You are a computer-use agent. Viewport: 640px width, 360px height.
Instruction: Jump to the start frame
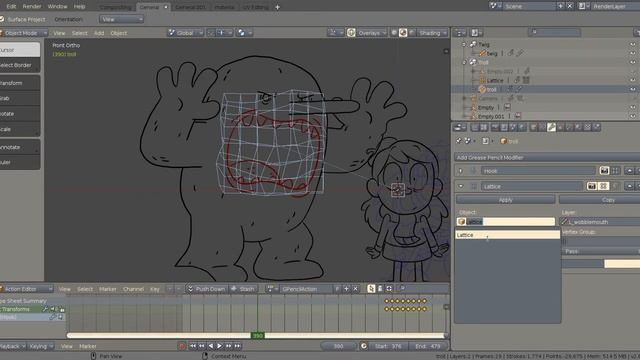(x=193, y=346)
